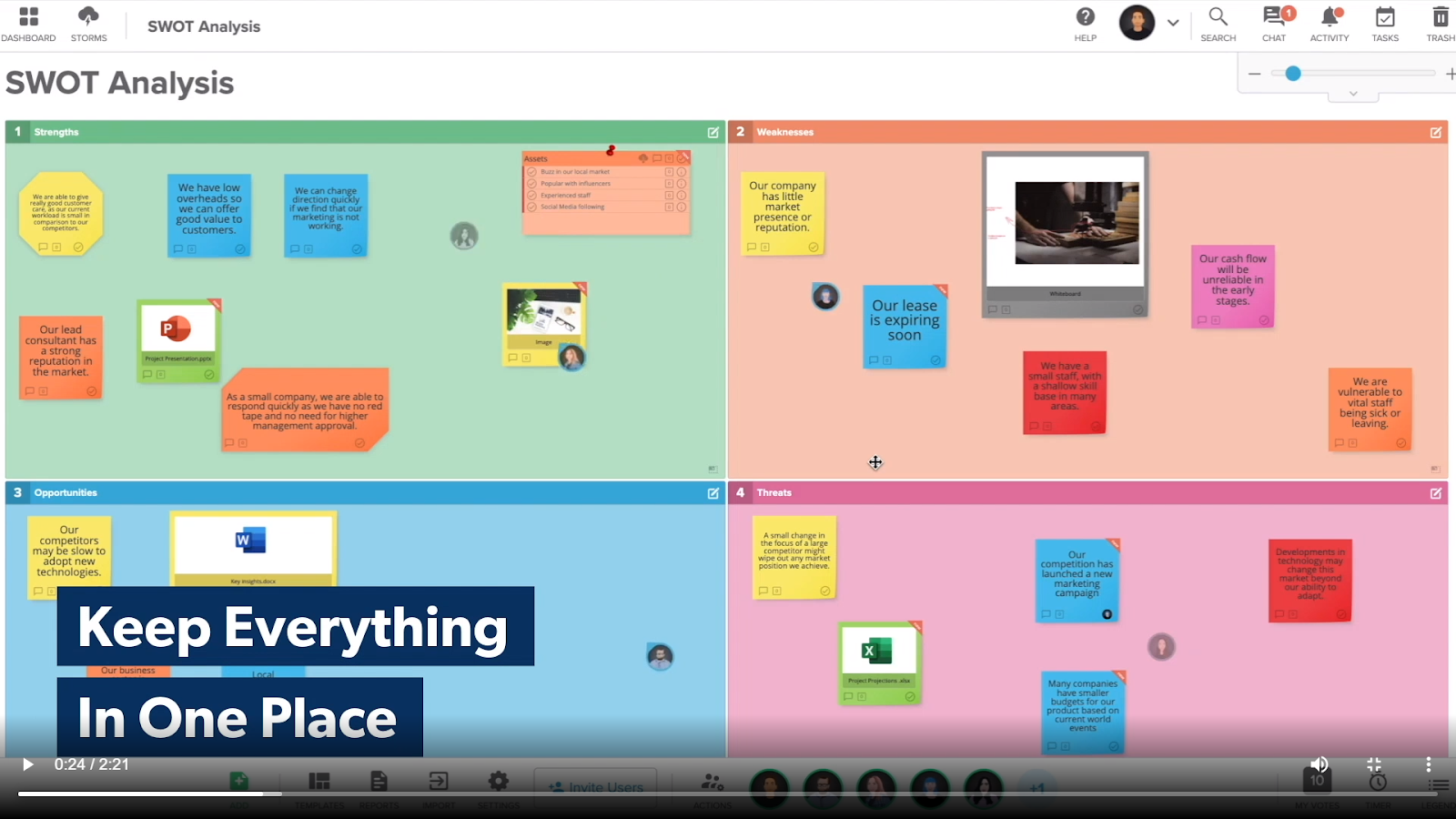Check off 'Social Media following' item
The image size is (1456, 819).
click(531, 207)
